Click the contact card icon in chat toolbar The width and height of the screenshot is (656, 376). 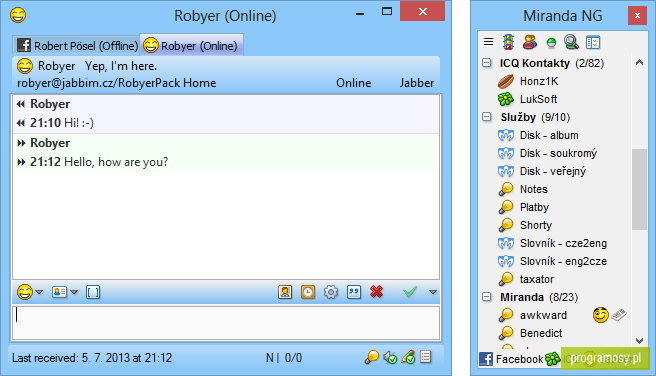click(59, 292)
